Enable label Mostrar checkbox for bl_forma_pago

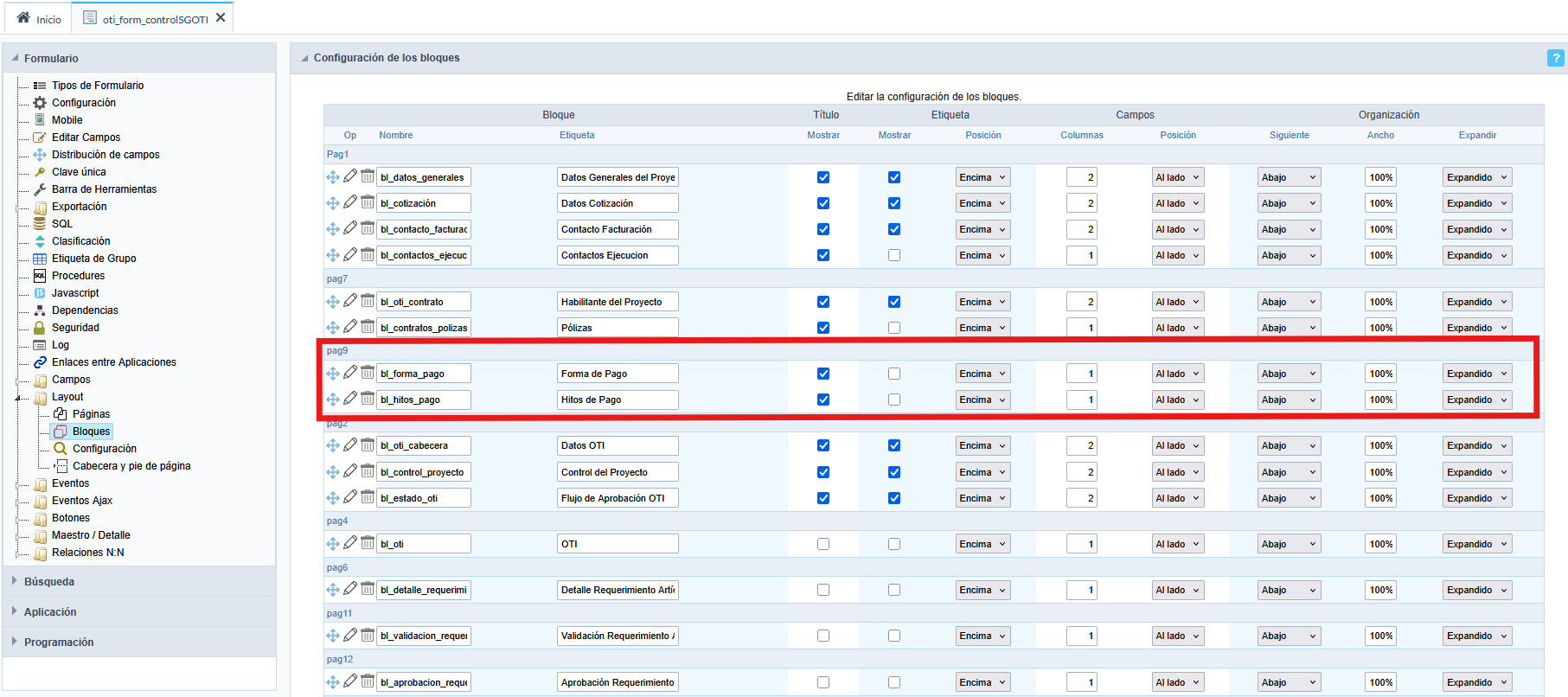click(x=894, y=374)
